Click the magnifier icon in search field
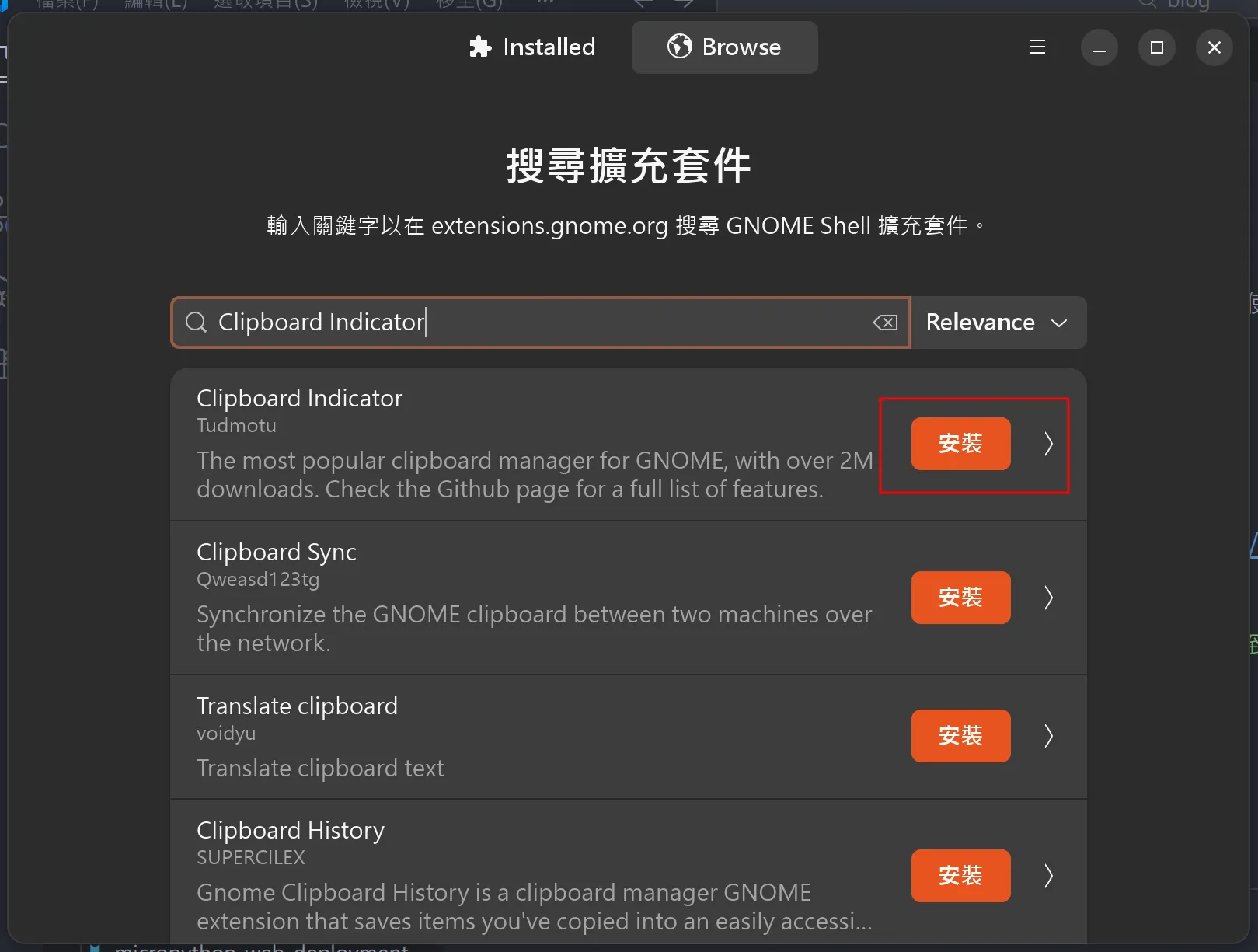The height and width of the screenshot is (952, 1258). (196, 323)
